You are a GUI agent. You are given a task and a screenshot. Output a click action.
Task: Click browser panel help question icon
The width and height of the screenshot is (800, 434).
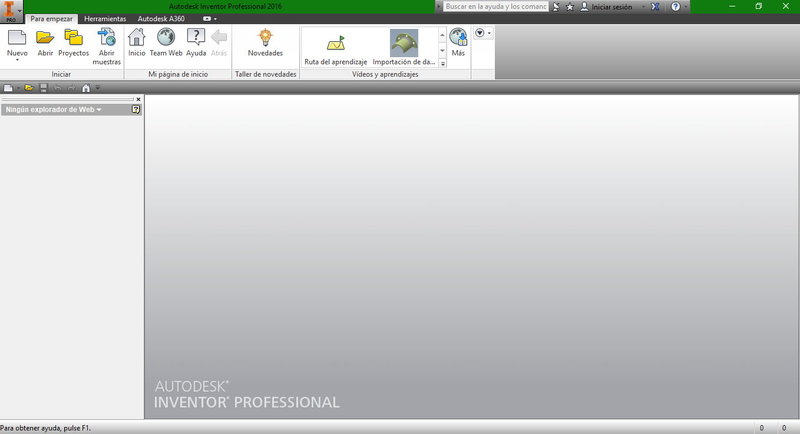tap(136, 109)
